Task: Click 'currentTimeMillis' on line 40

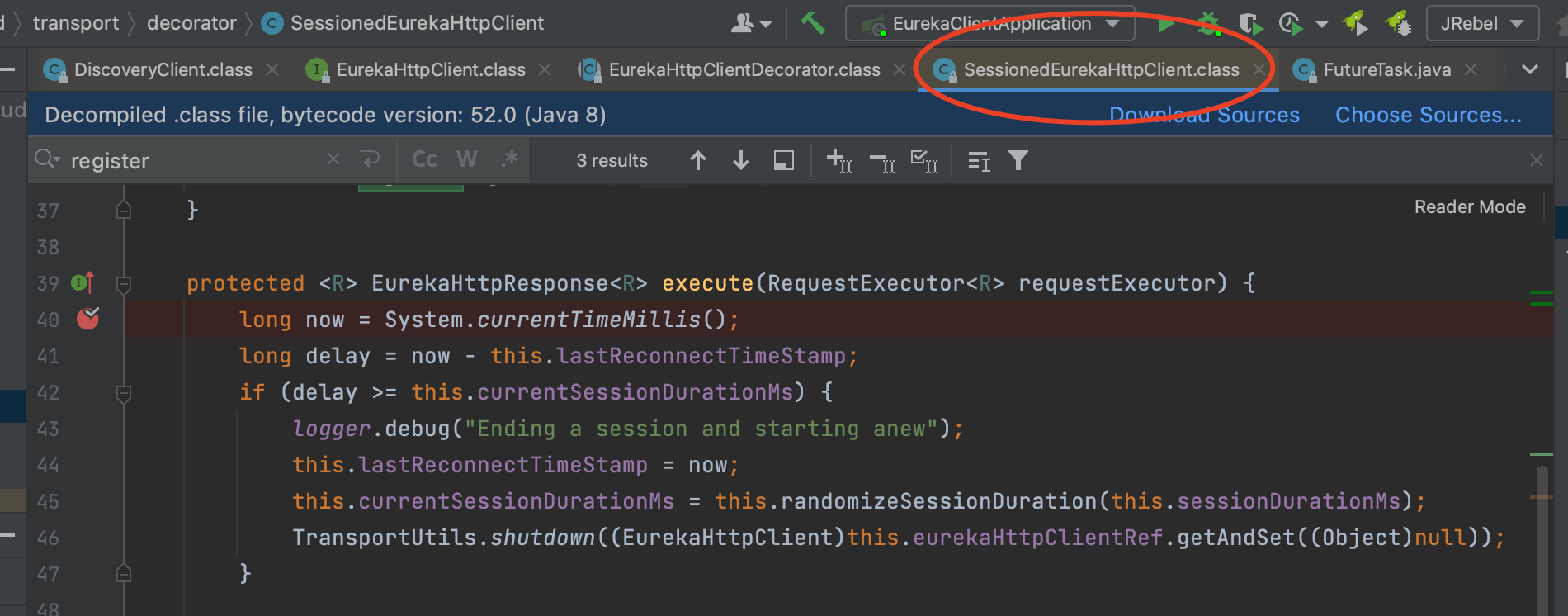Action: [589, 320]
